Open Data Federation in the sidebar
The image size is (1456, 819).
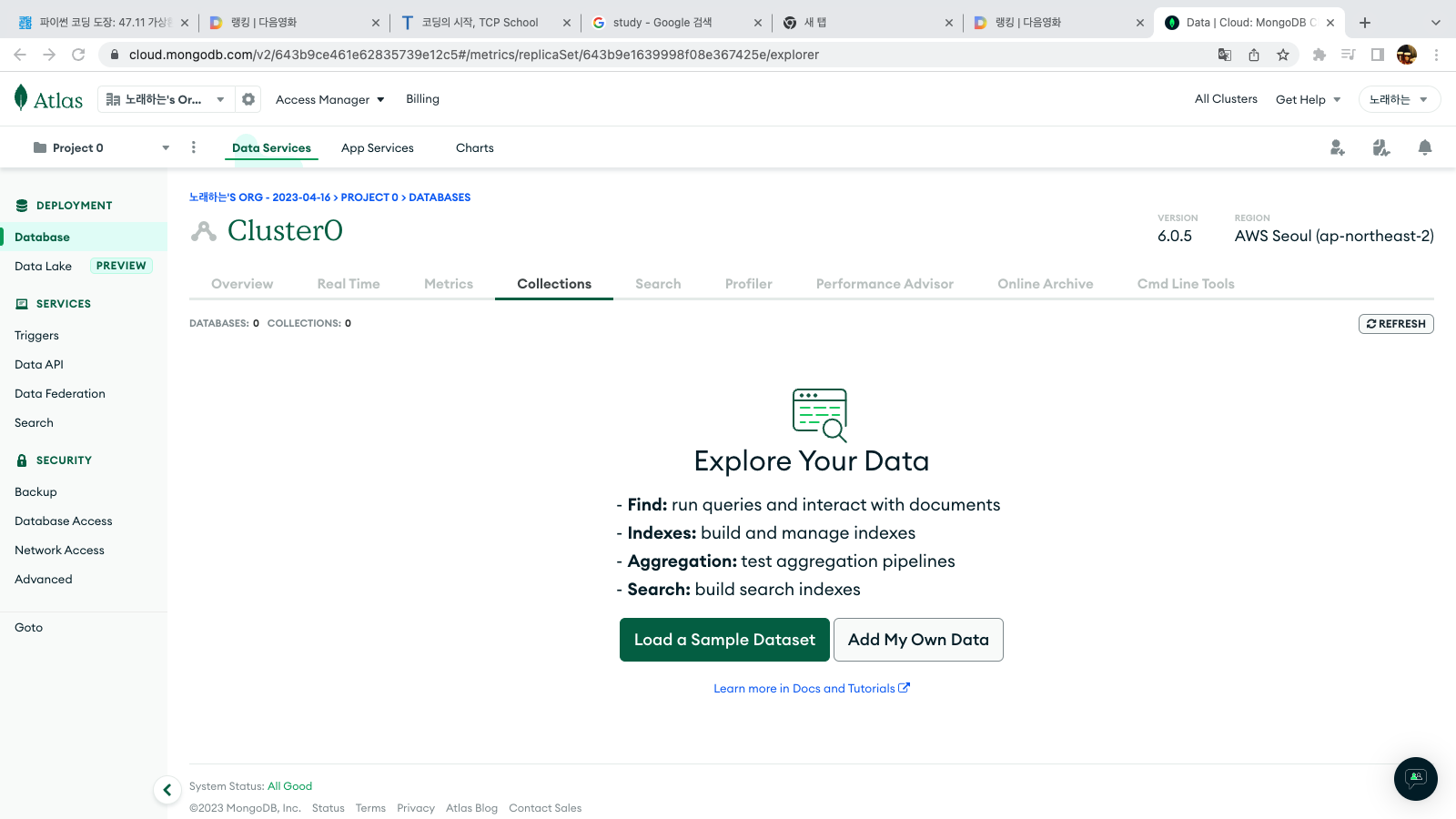60,393
